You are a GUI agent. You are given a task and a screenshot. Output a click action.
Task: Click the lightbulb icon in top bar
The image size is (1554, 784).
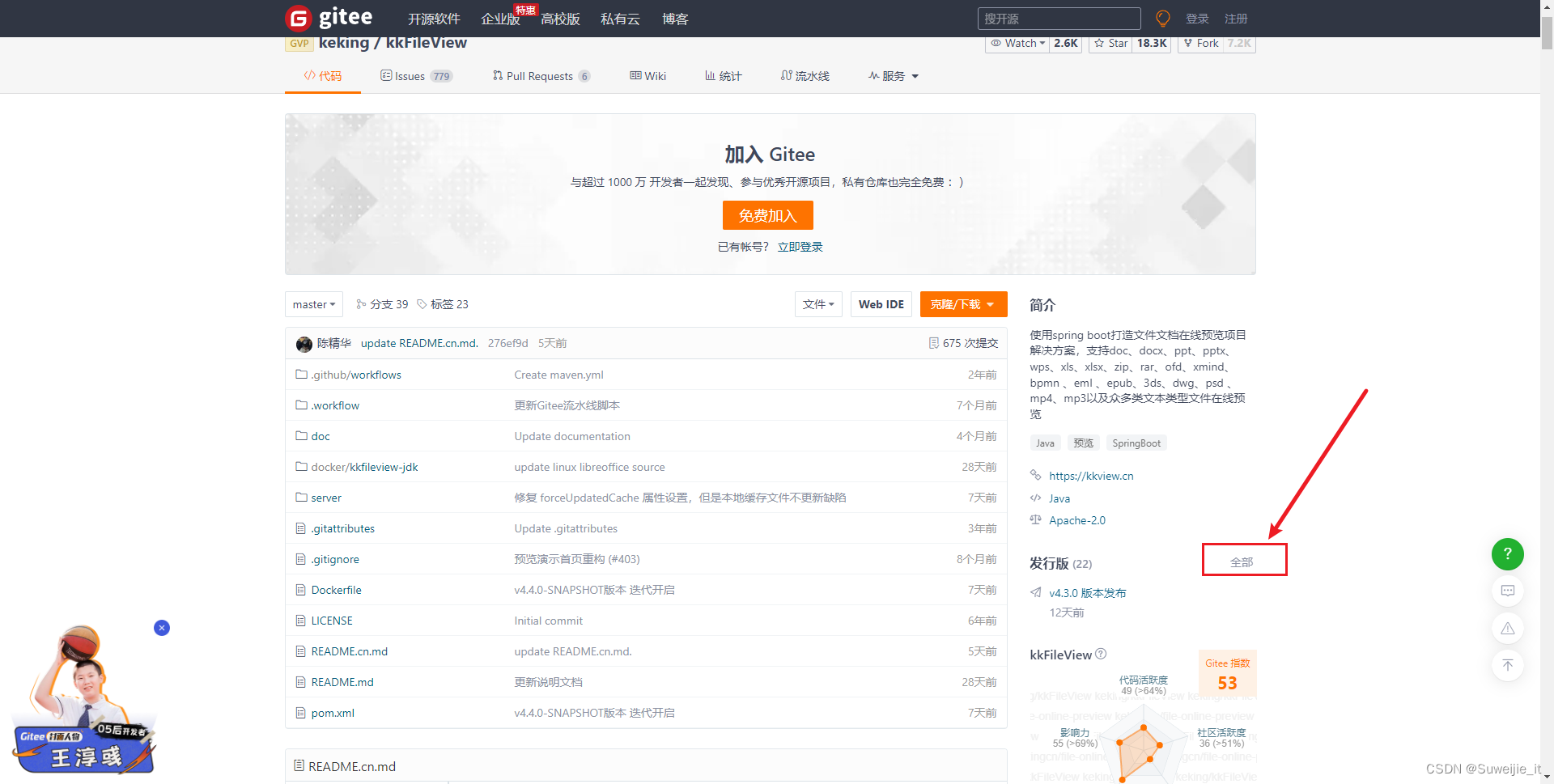click(1162, 19)
